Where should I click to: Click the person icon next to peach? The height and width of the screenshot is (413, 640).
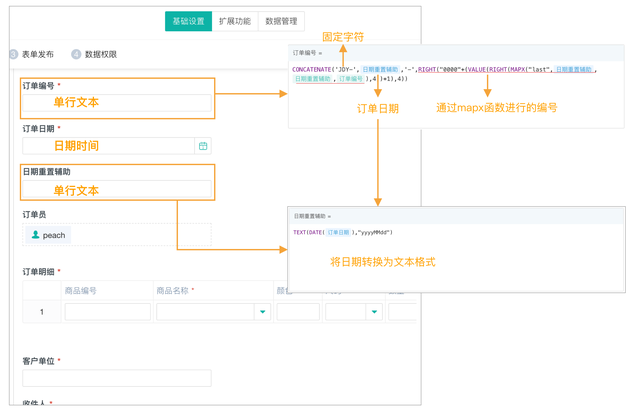coord(36,235)
